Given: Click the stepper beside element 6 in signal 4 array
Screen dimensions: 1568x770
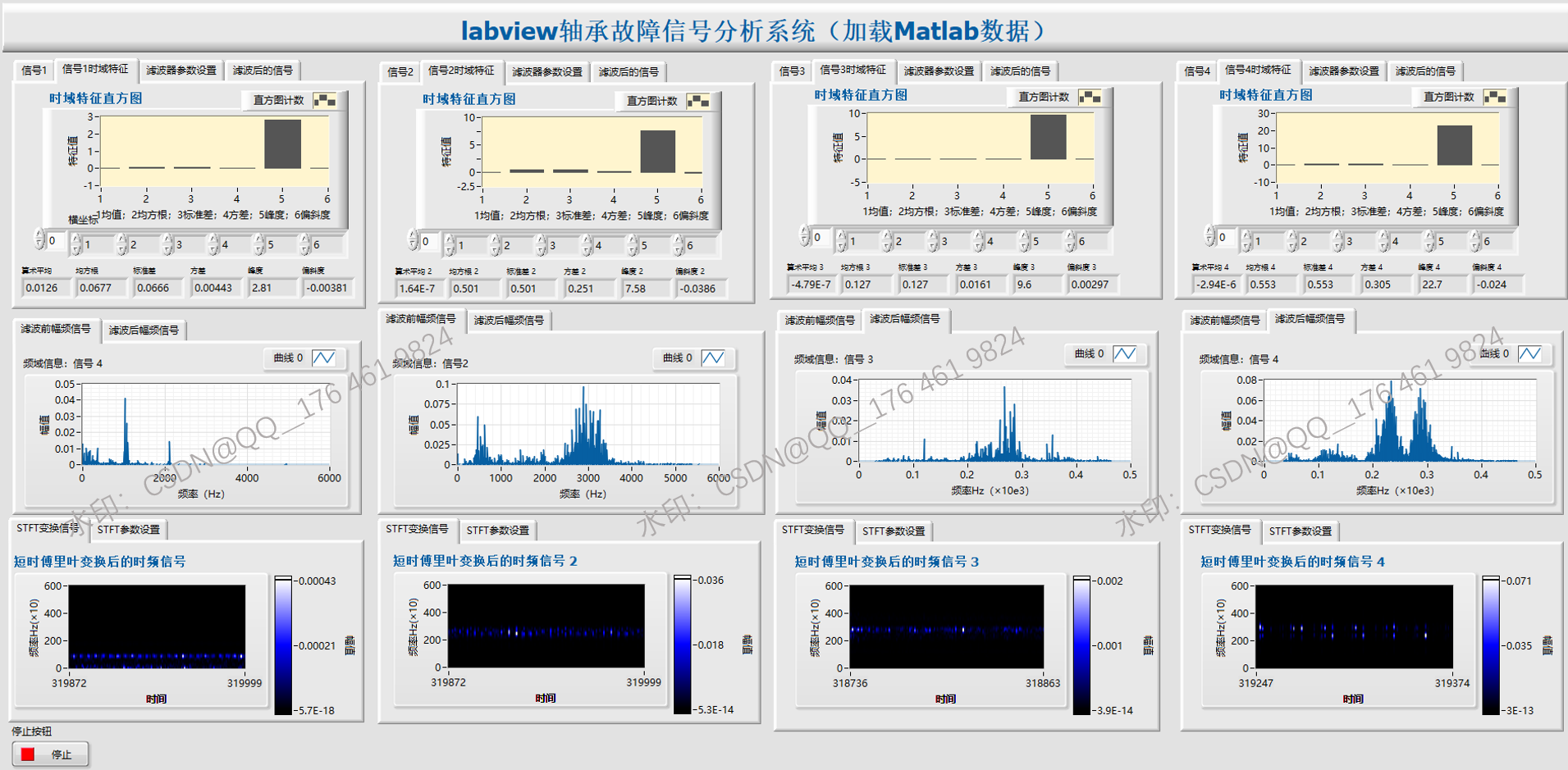Looking at the screenshot, I should click(x=1476, y=240).
